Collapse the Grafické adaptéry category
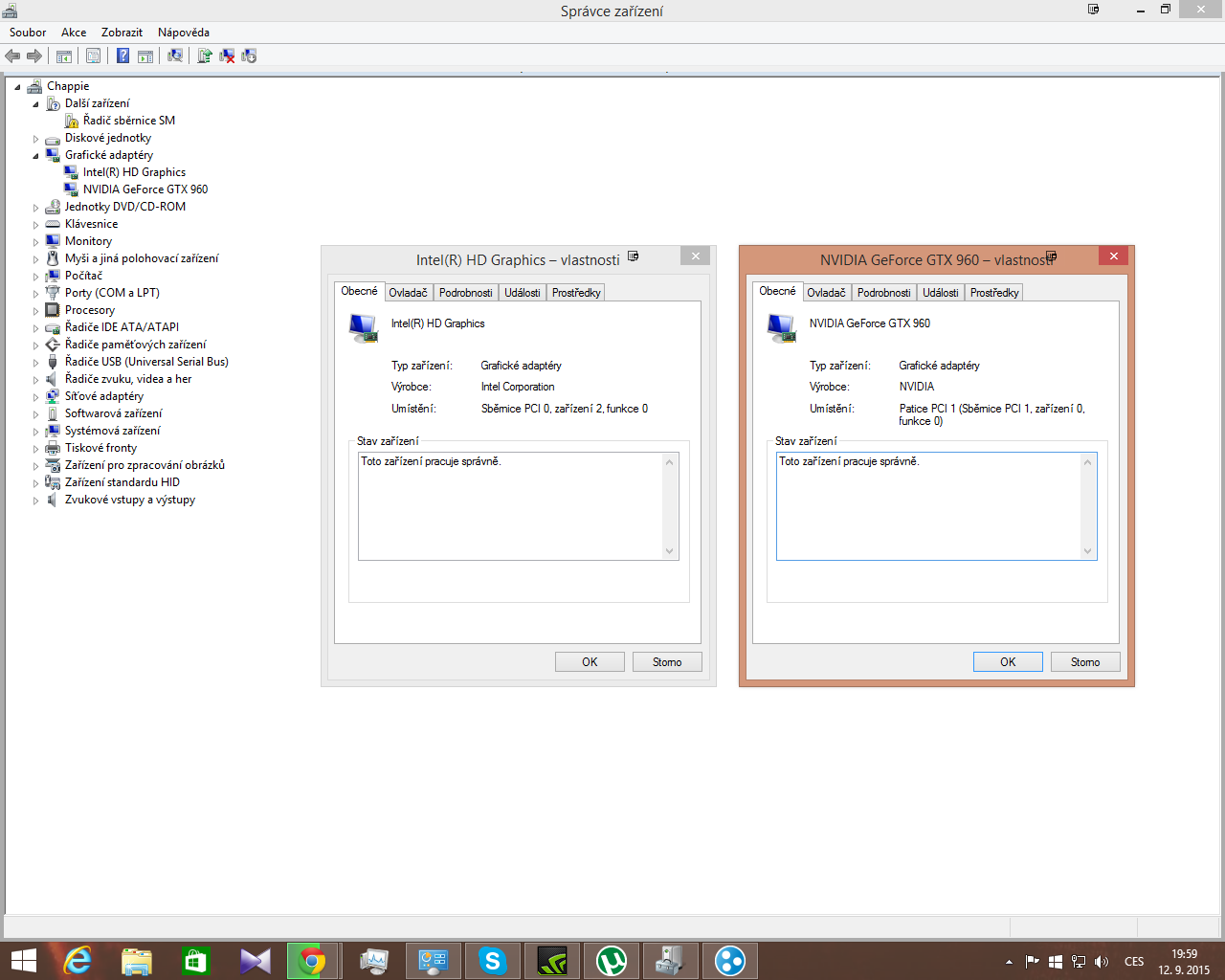 tap(35, 156)
